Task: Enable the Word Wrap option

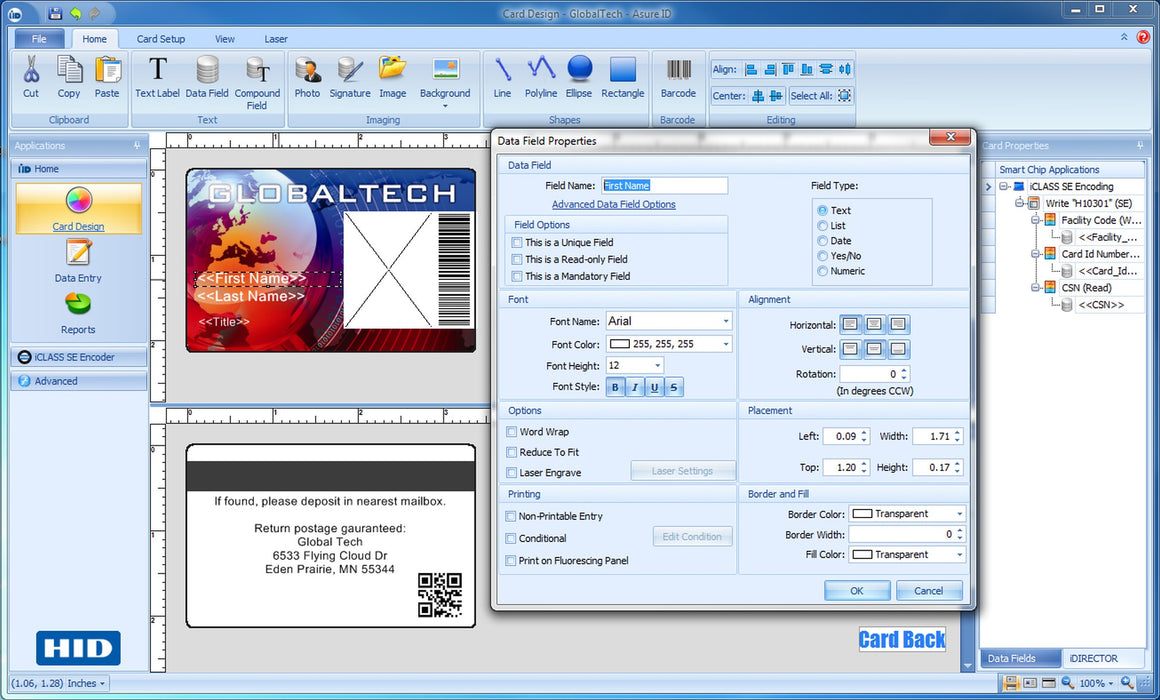Action: tap(511, 431)
